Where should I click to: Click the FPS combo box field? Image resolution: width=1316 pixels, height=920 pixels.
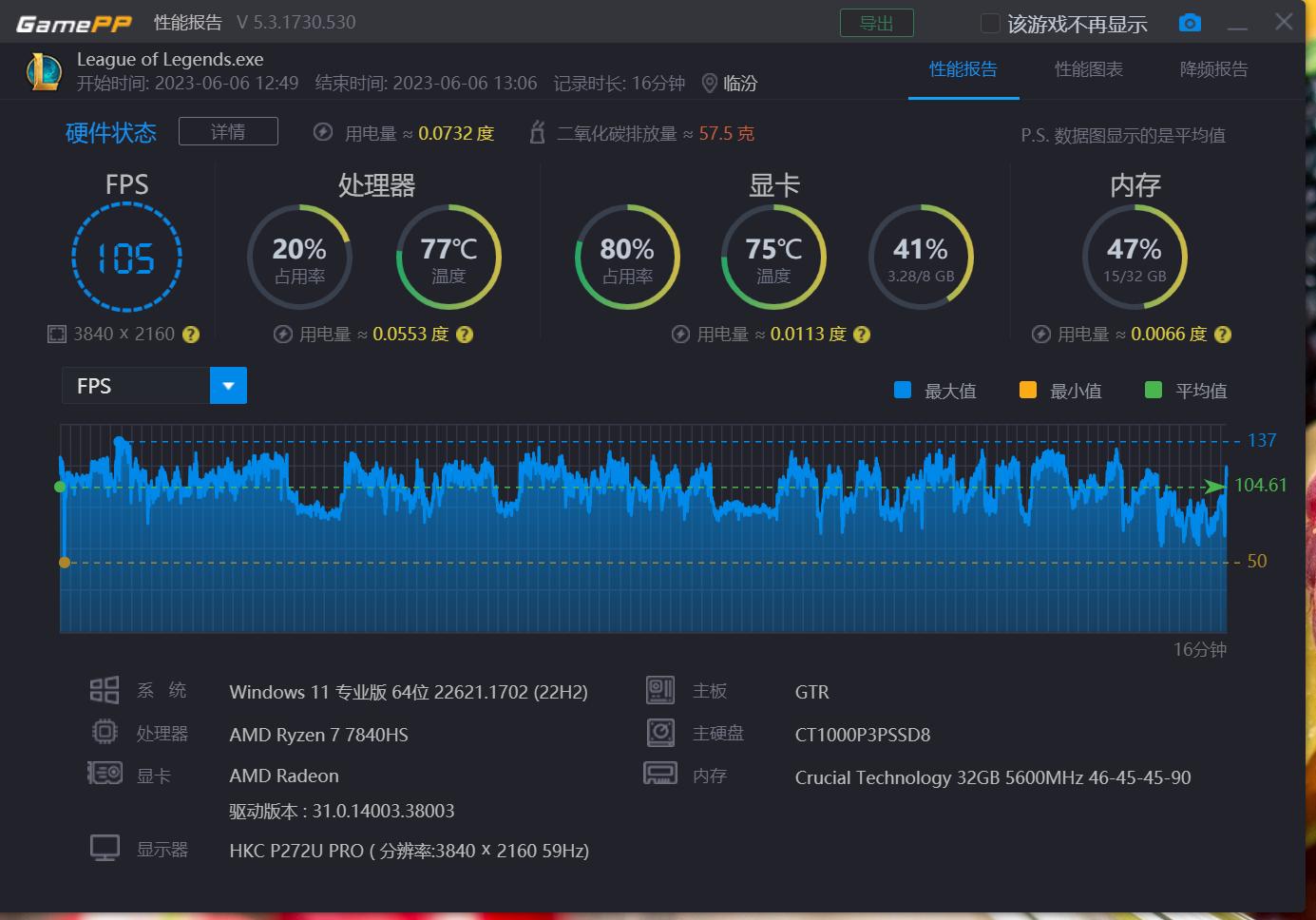[x=133, y=385]
